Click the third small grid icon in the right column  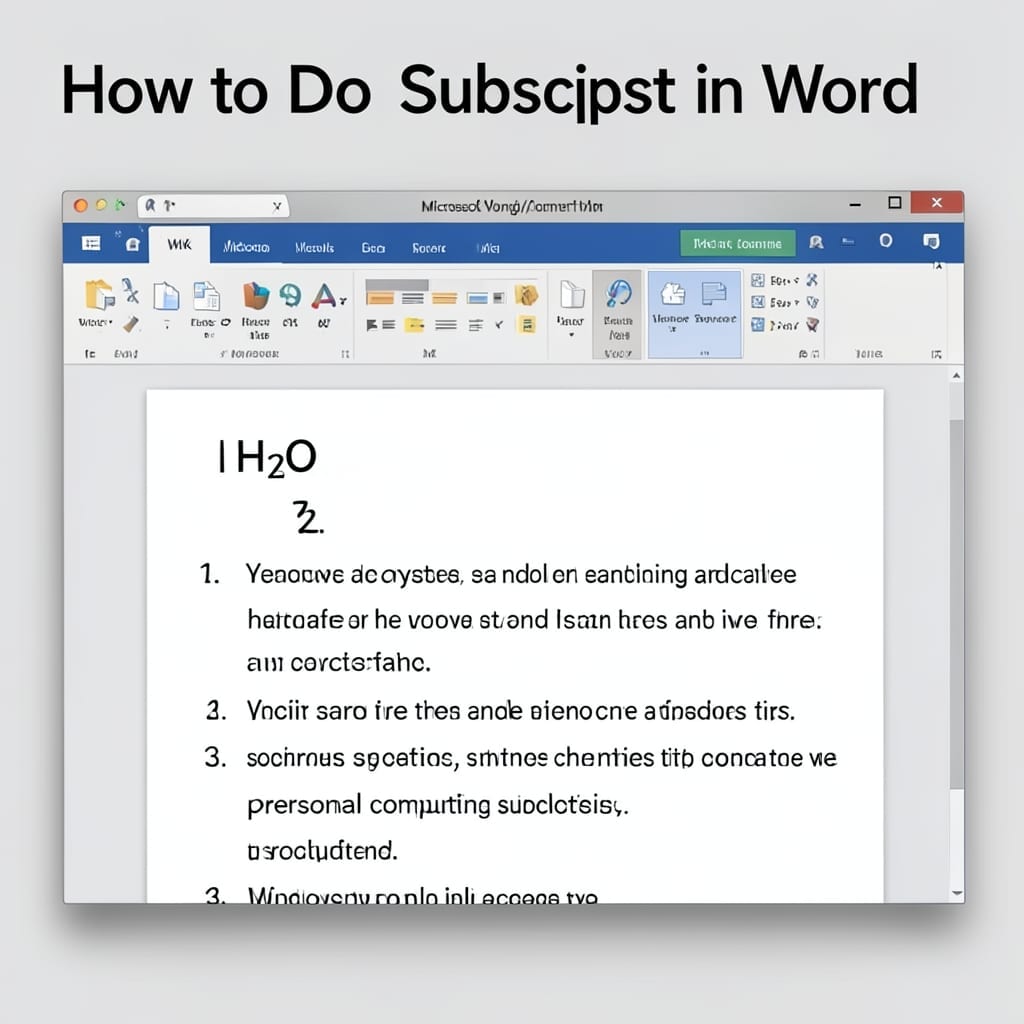tap(758, 325)
